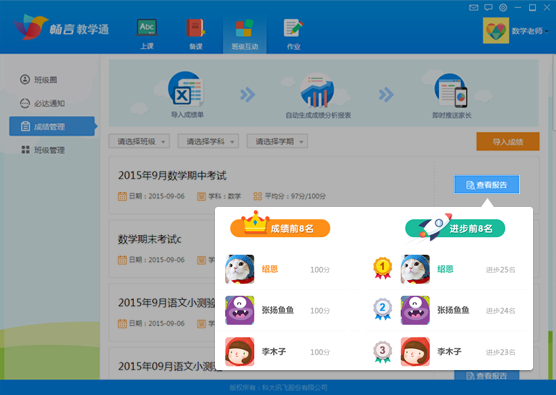
Task: Click 进步23名 value
Action: point(500,352)
